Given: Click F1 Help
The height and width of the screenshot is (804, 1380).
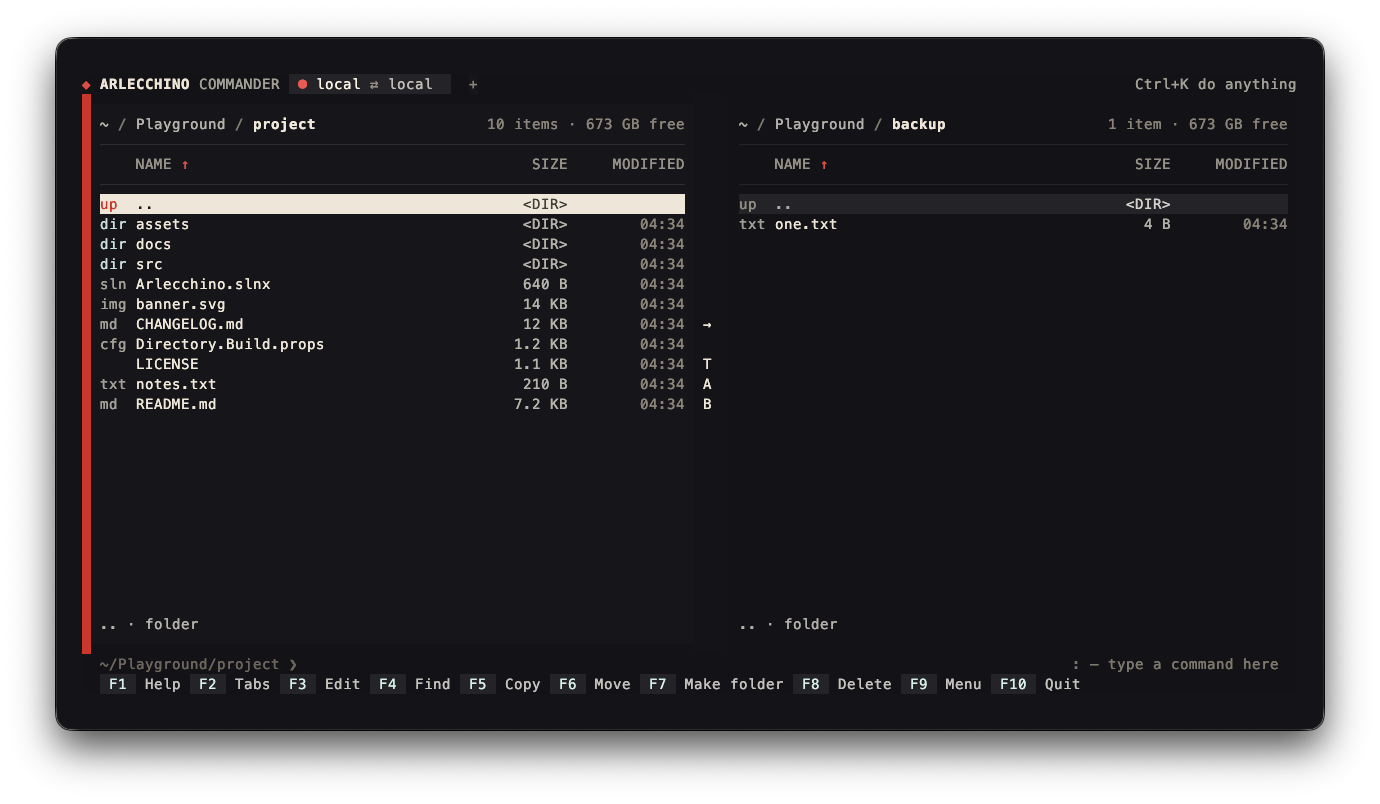Looking at the screenshot, I should click(x=141, y=684).
